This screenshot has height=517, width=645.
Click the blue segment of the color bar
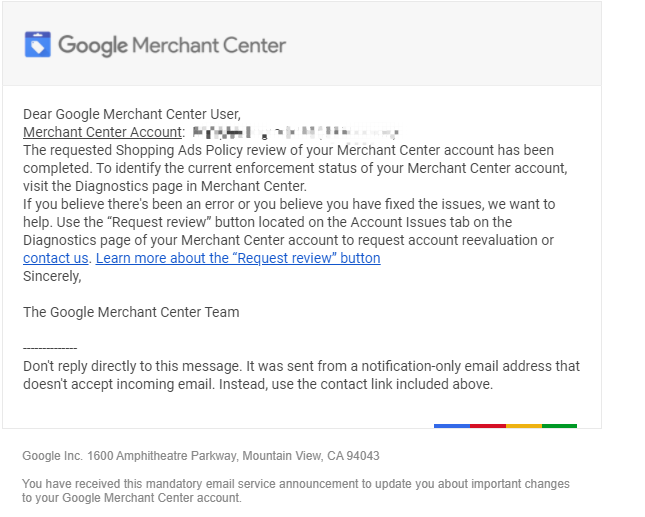point(451,426)
